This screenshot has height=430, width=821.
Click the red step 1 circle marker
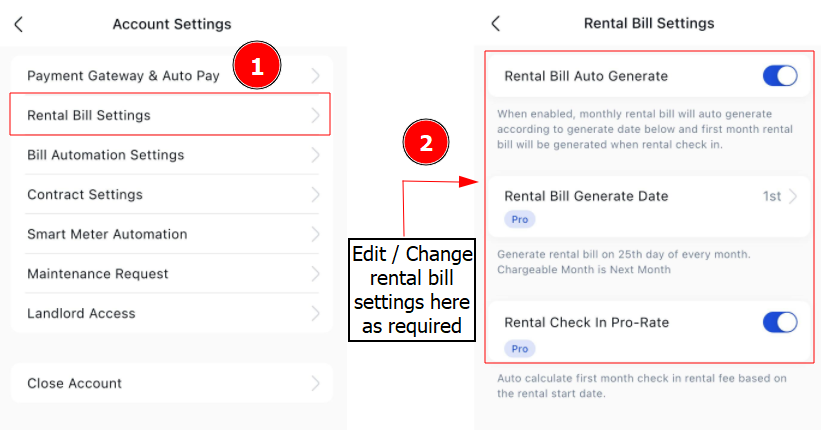coord(257,65)
